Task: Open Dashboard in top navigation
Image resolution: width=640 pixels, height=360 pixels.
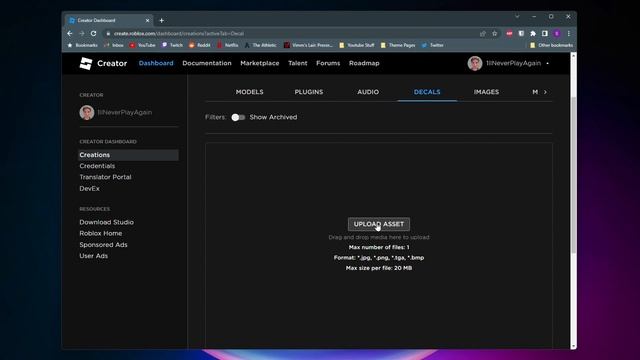Action: point(156,63)
